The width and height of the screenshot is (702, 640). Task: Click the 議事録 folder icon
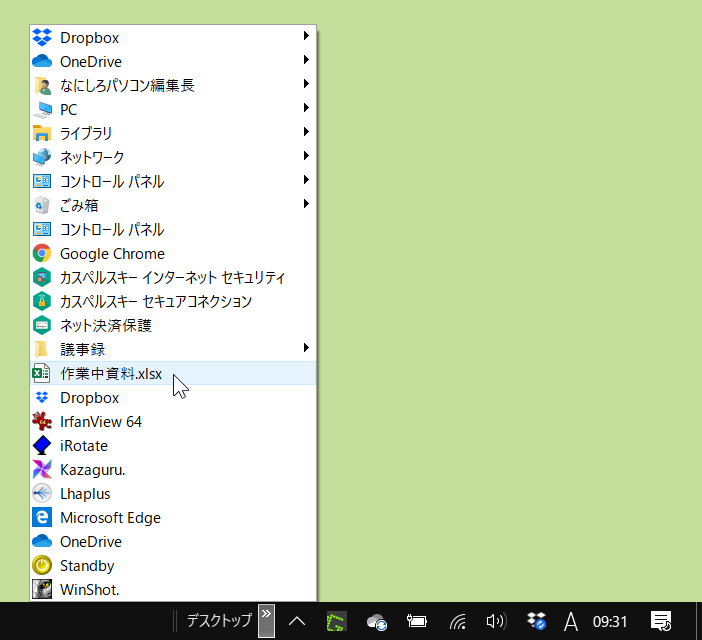[x=42, y=350]
